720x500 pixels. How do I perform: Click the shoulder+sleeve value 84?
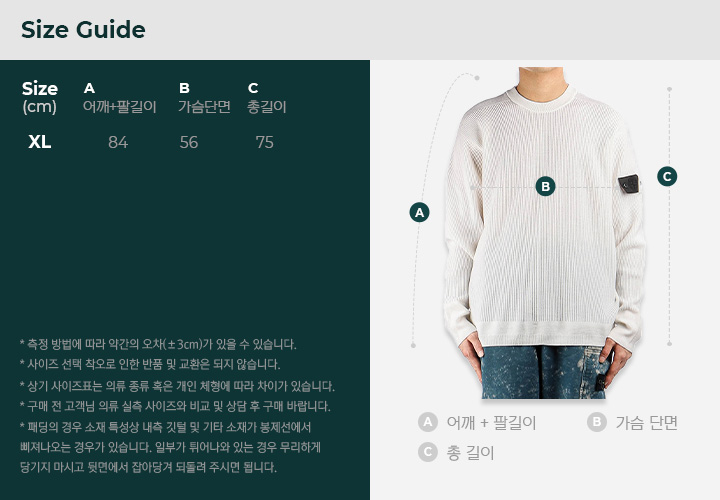coord(118,142)
